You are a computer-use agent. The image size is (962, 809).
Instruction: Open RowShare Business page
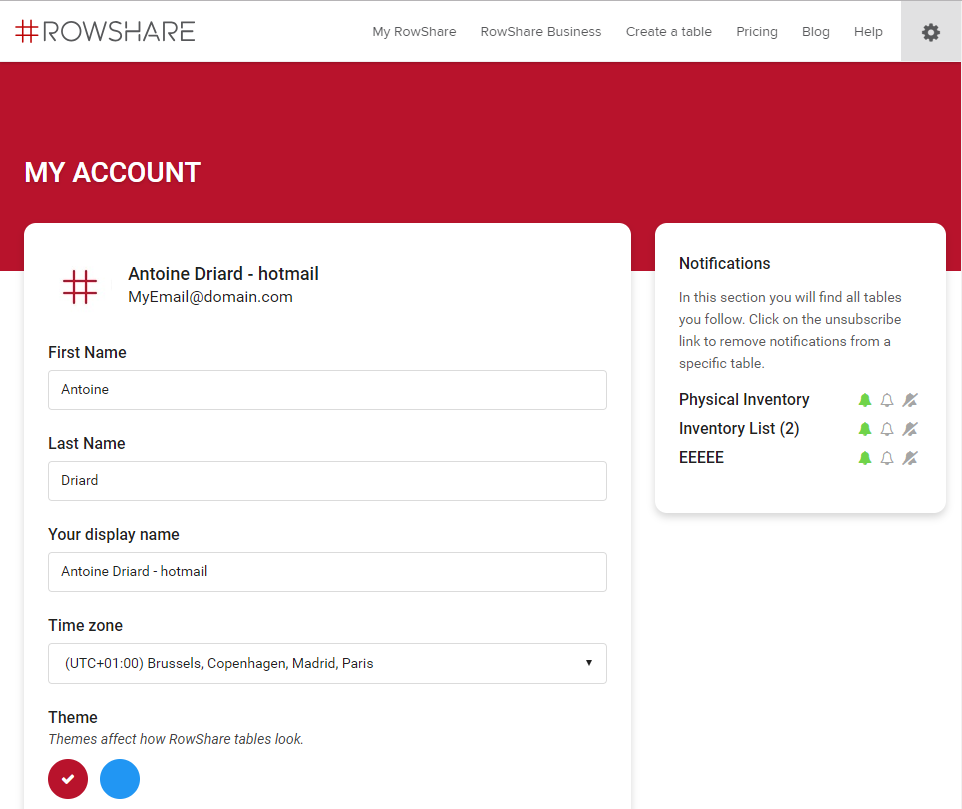point(541,32)
